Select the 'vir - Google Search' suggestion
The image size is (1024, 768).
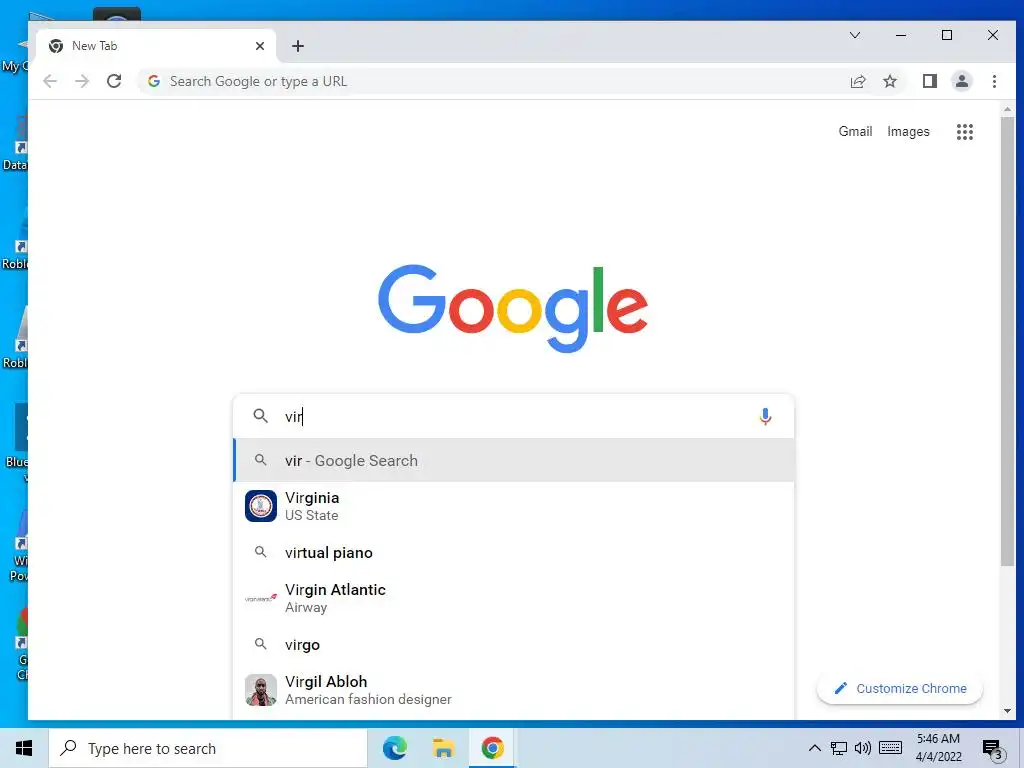514,460
